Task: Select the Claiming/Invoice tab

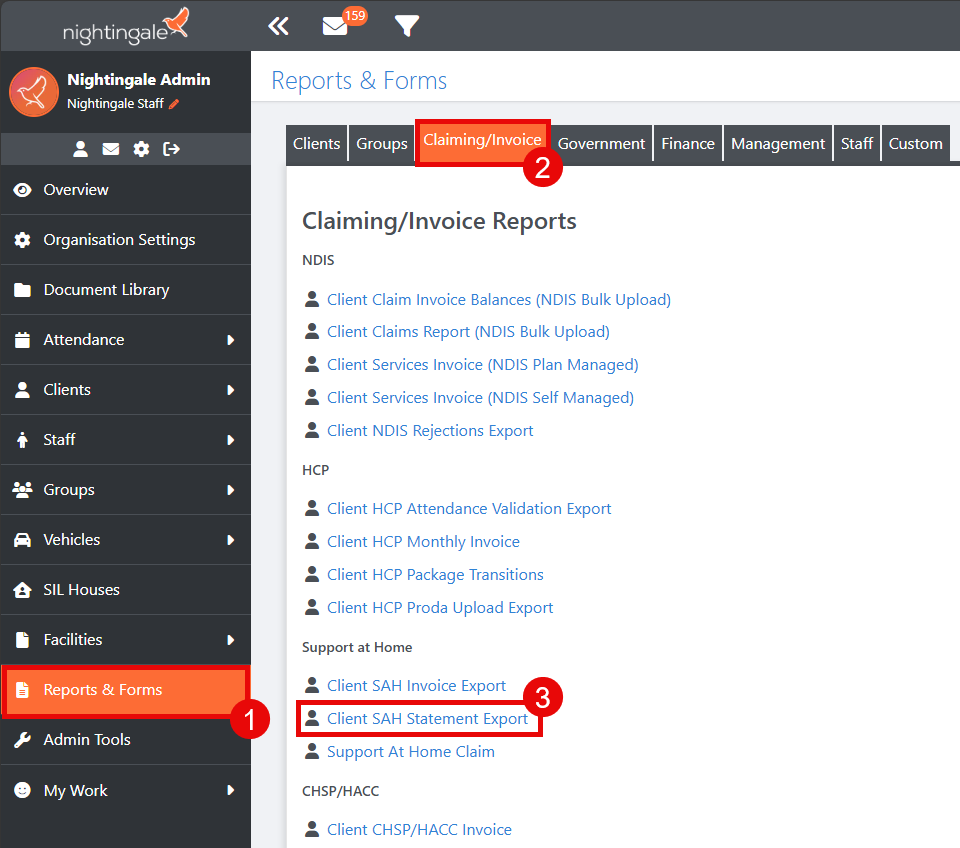Action: click(x=482, y=140)
